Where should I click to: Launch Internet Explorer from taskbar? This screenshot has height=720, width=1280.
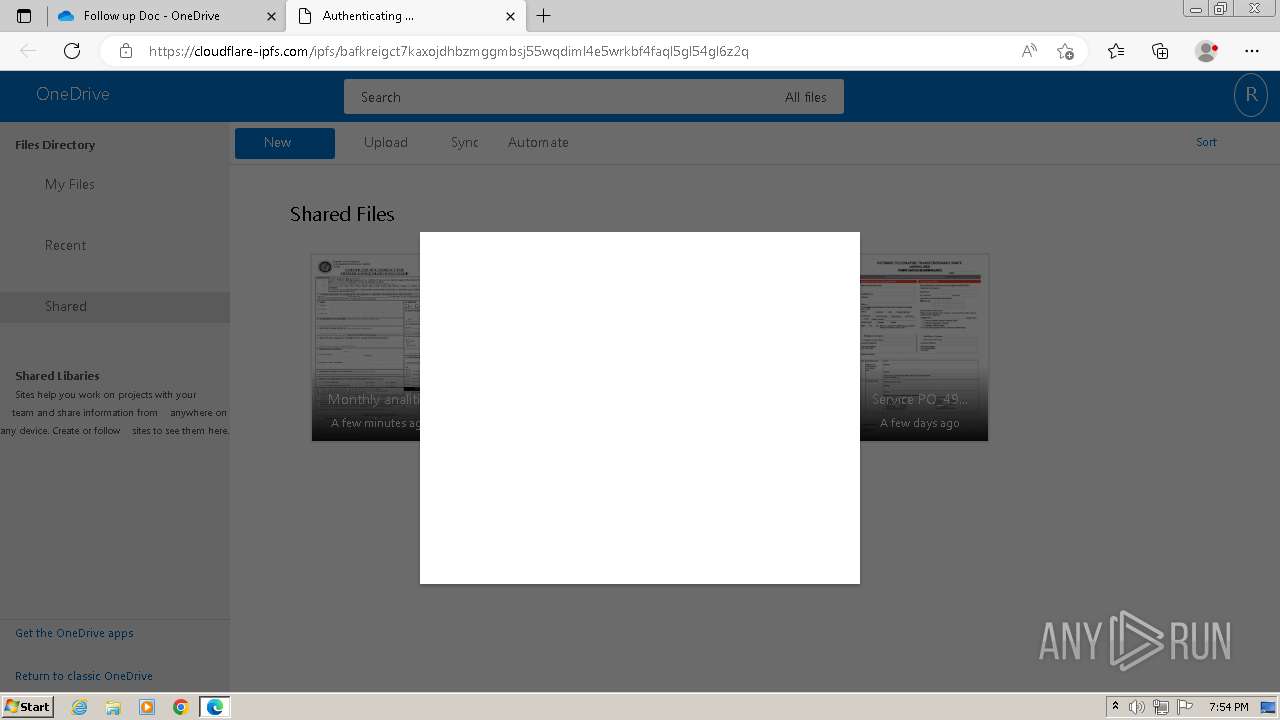80,707
